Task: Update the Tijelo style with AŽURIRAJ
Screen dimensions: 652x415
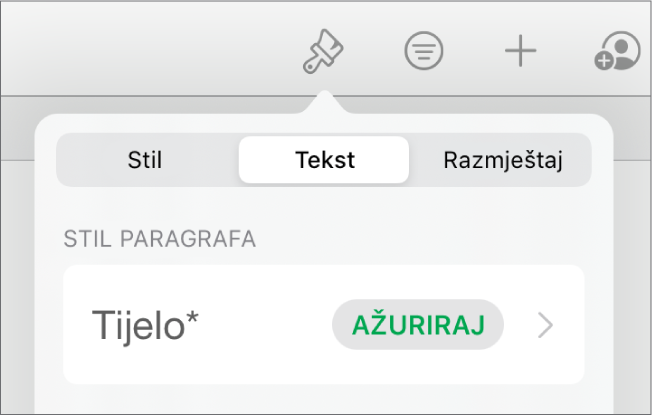Action: tap(417, 324)
